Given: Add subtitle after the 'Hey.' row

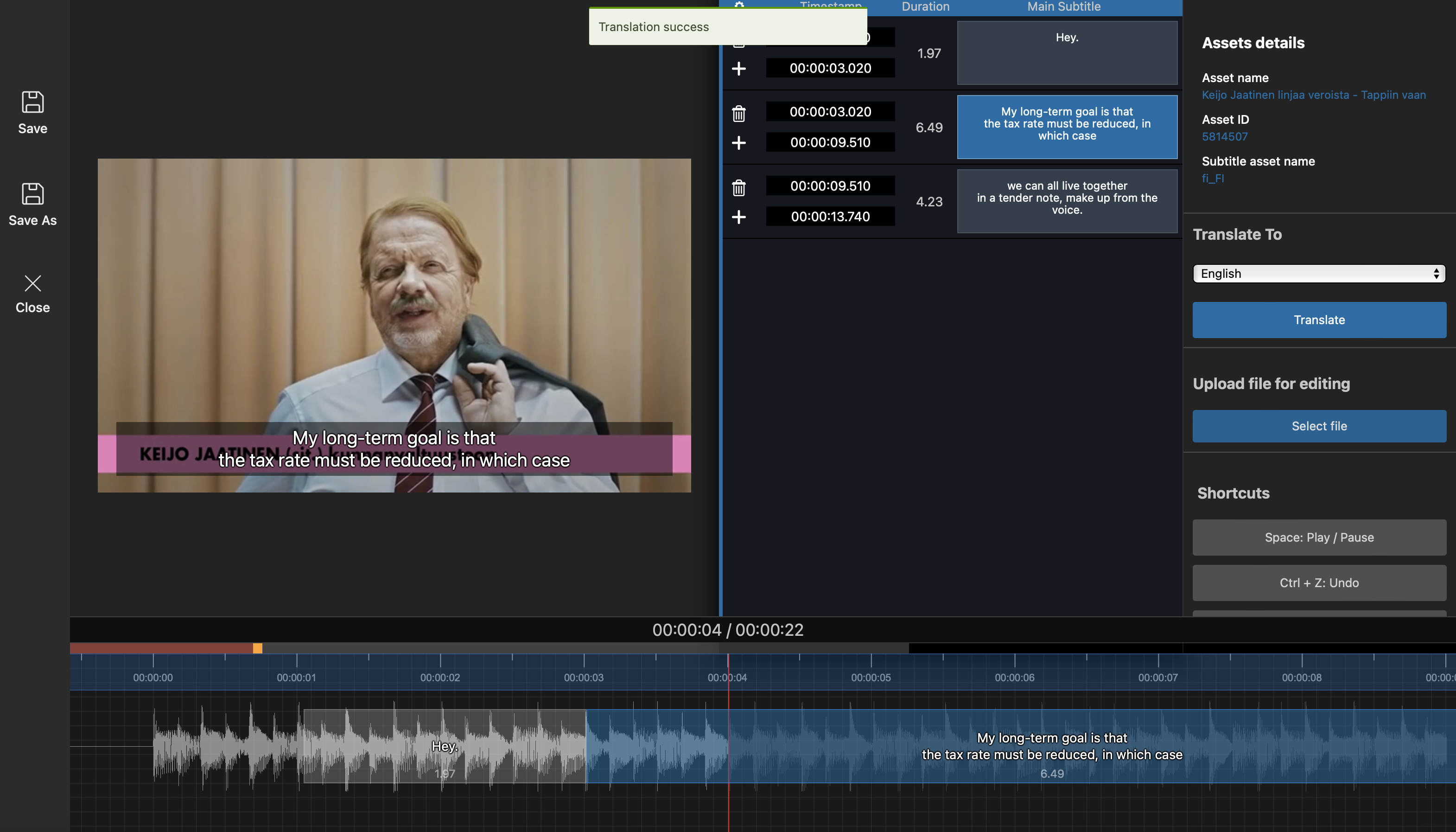Looking at the screenshot, I should click(x=738, y=69).
